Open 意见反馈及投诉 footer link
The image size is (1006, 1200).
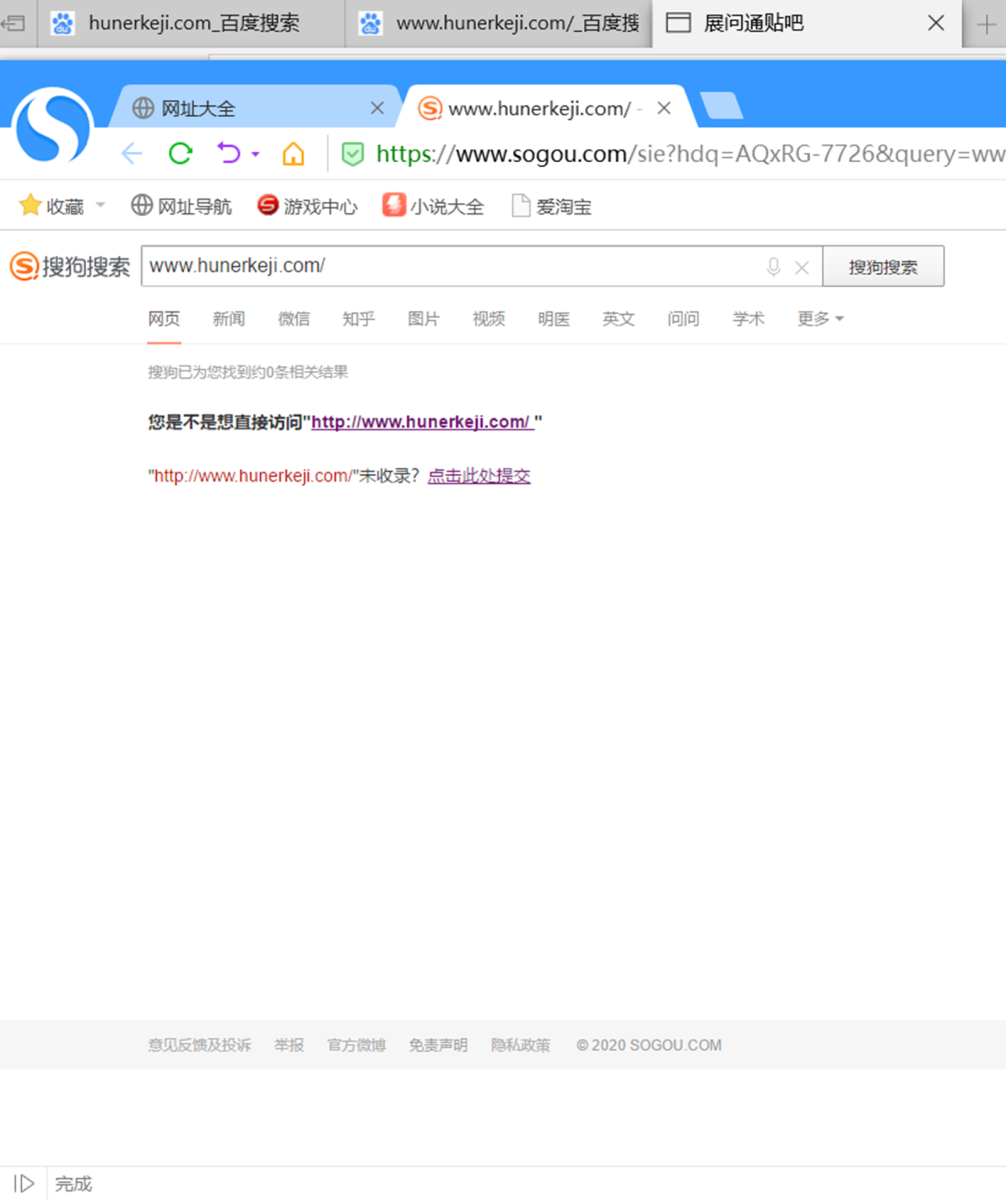[199, 1045]
